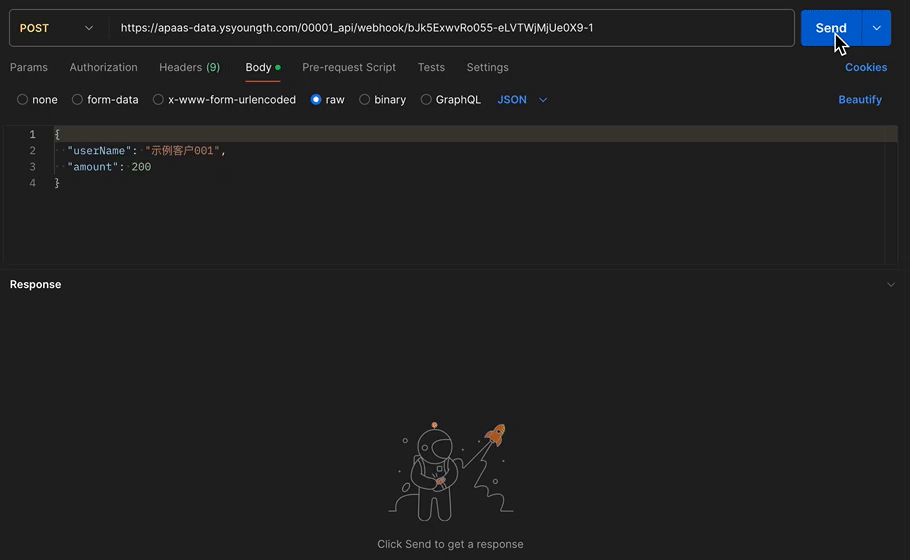Click the astronaut illustration
This screenshot has height=560, width=910.
(x=450, y=472)
